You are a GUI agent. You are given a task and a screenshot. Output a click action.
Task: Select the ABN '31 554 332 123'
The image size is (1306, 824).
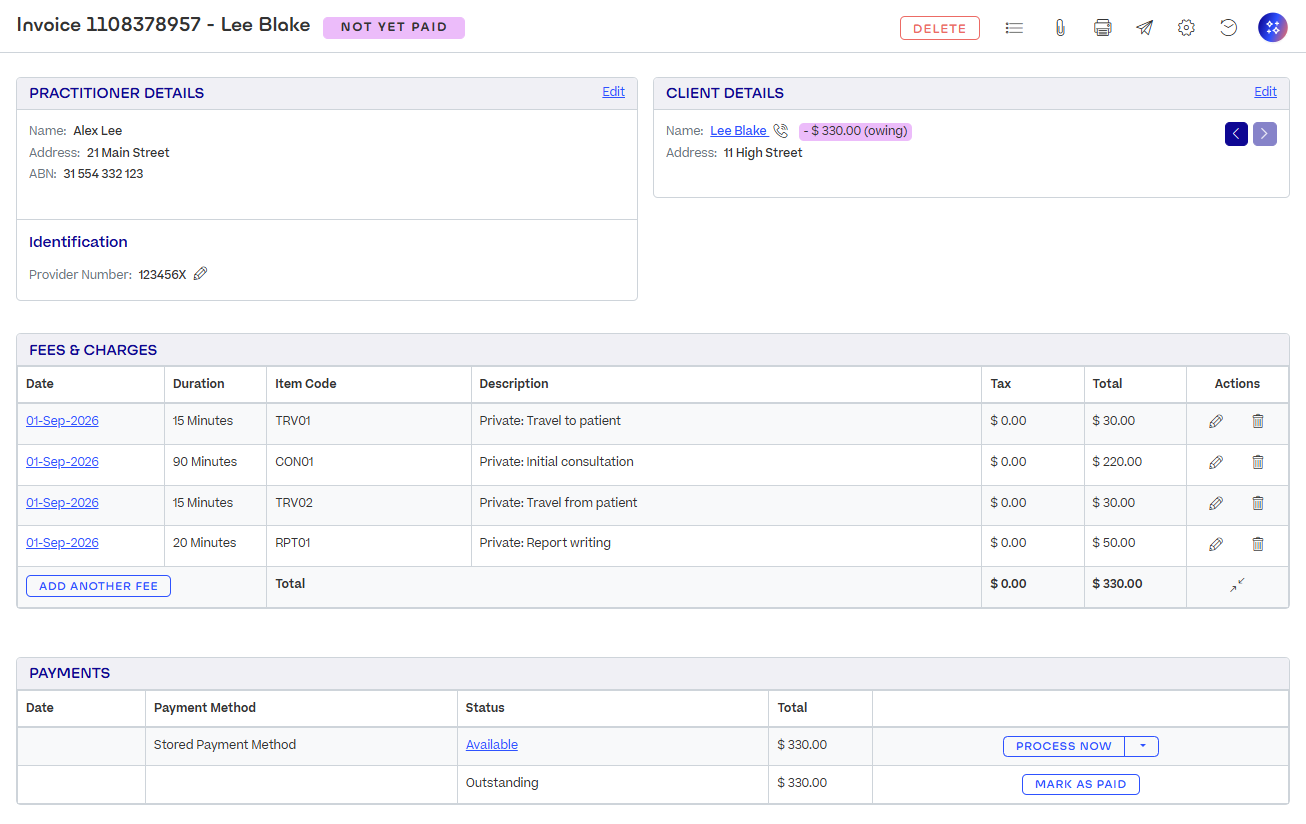(x=103, y=174)
